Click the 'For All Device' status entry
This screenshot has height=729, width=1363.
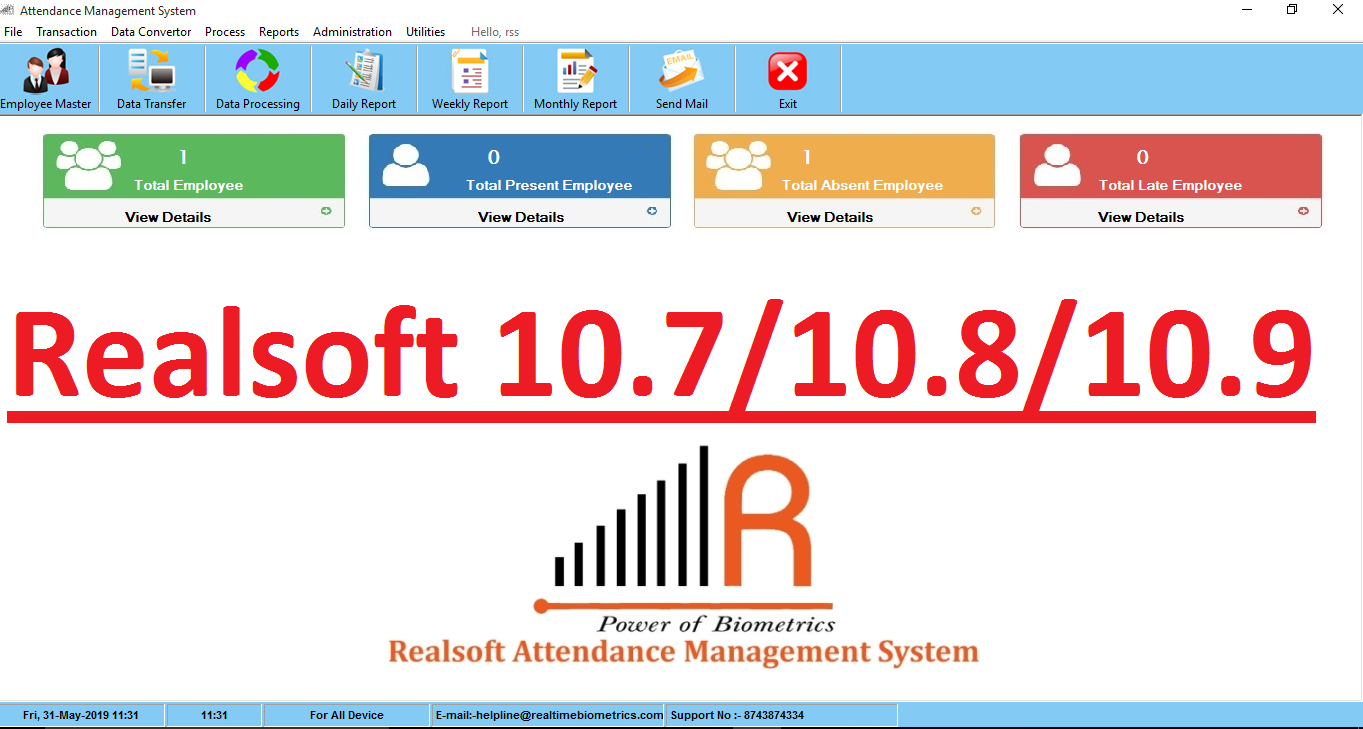coord(347,715)
